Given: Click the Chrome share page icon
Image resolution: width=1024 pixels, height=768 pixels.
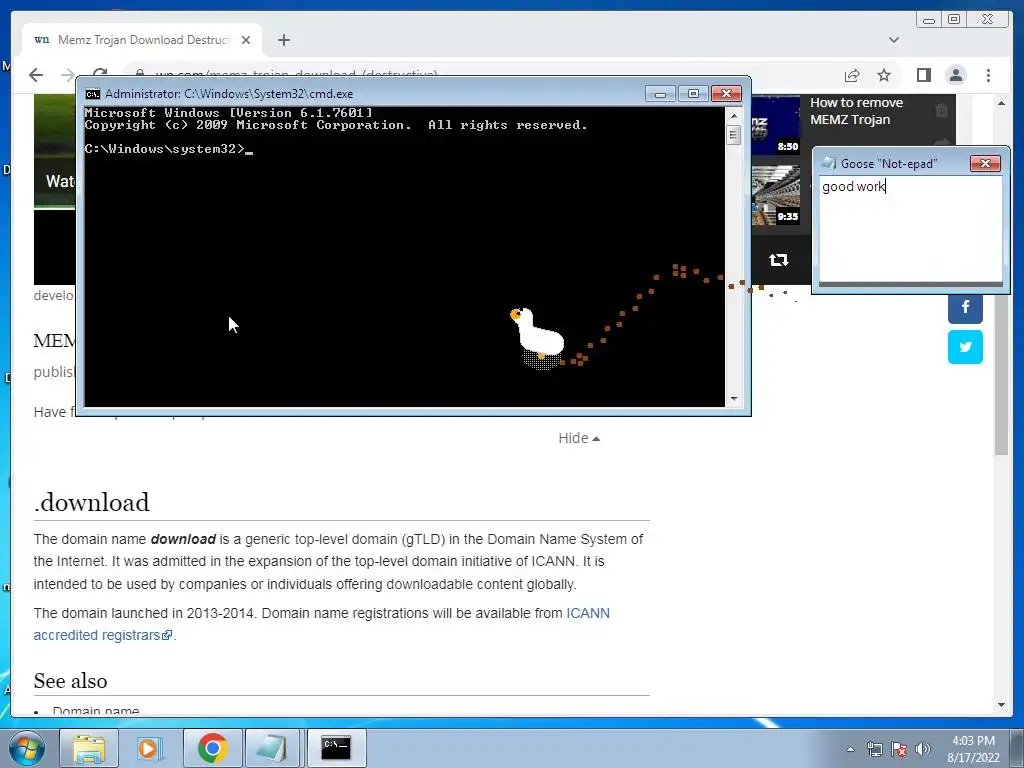Looking at the screenshot, I should (852, 76).
